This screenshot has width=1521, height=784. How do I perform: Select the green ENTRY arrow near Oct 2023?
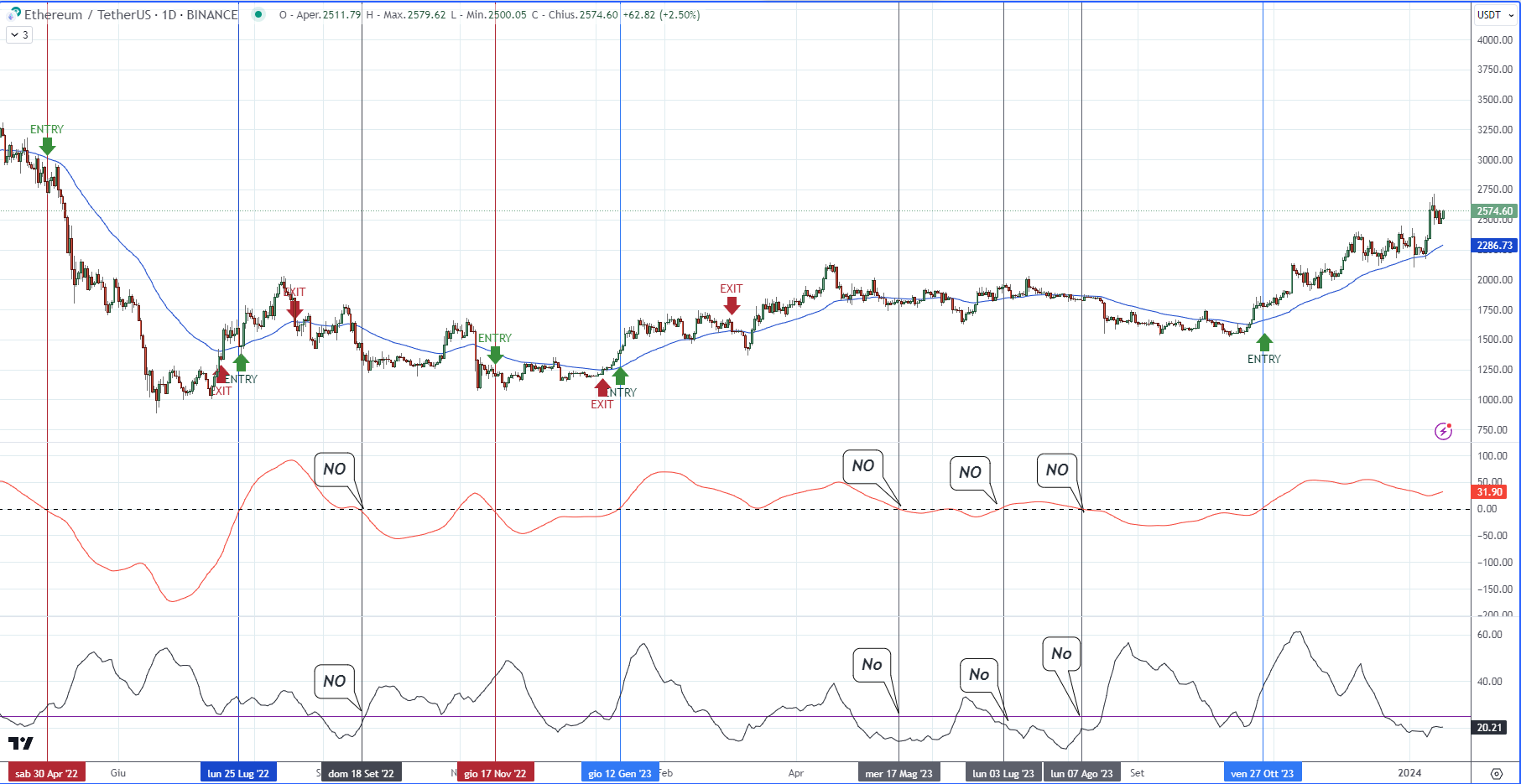(x=1264, y=342)
